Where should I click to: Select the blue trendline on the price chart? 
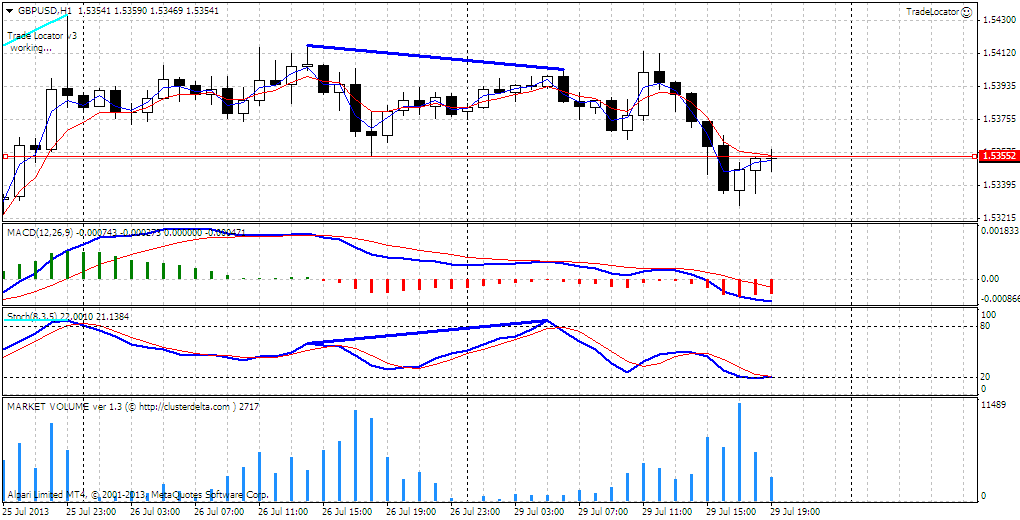pos(435,57)
